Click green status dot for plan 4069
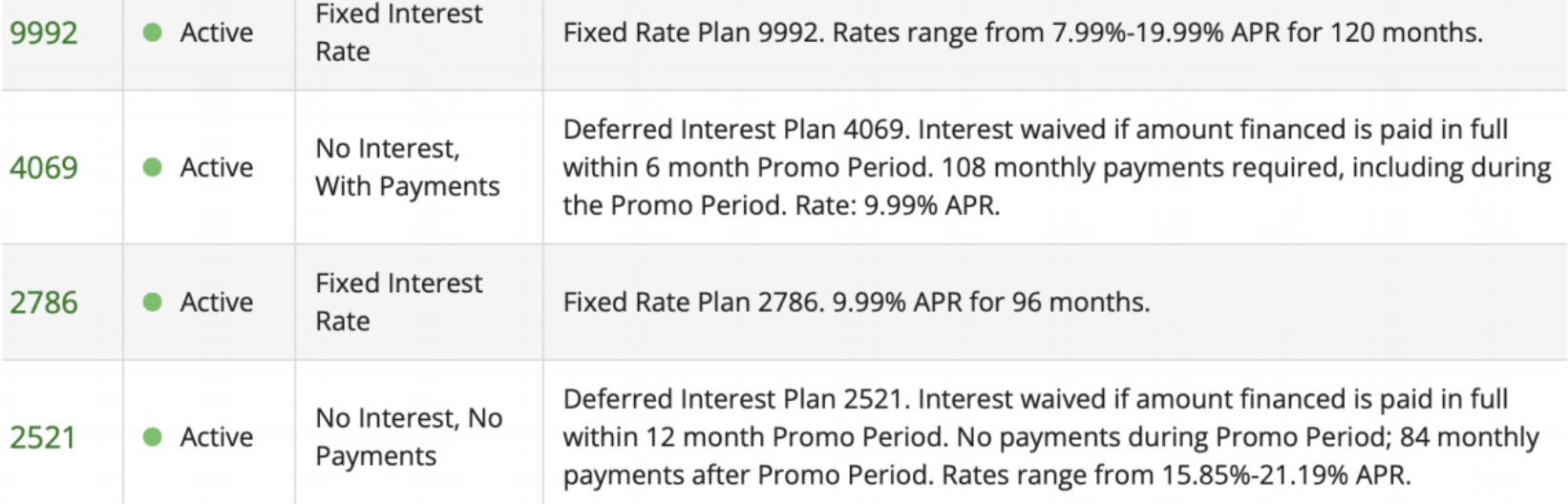 click(152, 167)
